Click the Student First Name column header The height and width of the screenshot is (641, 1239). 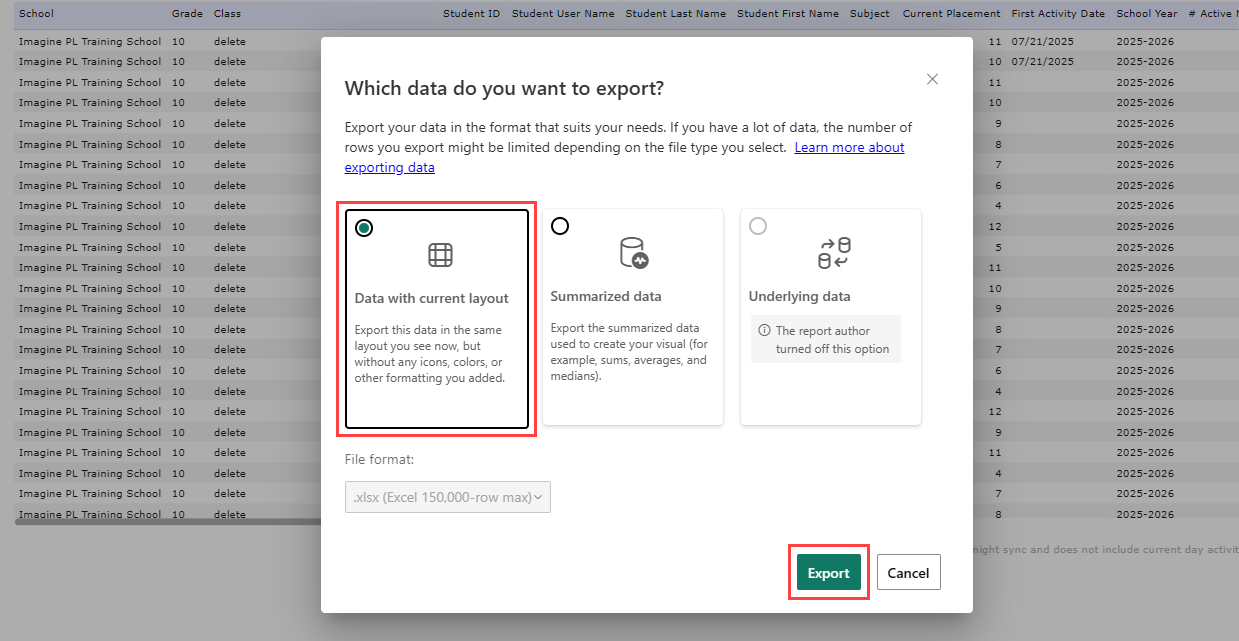click(788, 14)
